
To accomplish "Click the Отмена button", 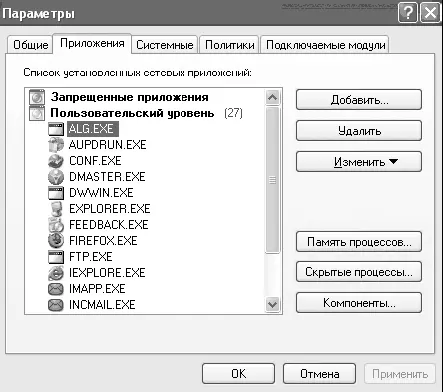I will pyautogui.click(x=319, y=374).
